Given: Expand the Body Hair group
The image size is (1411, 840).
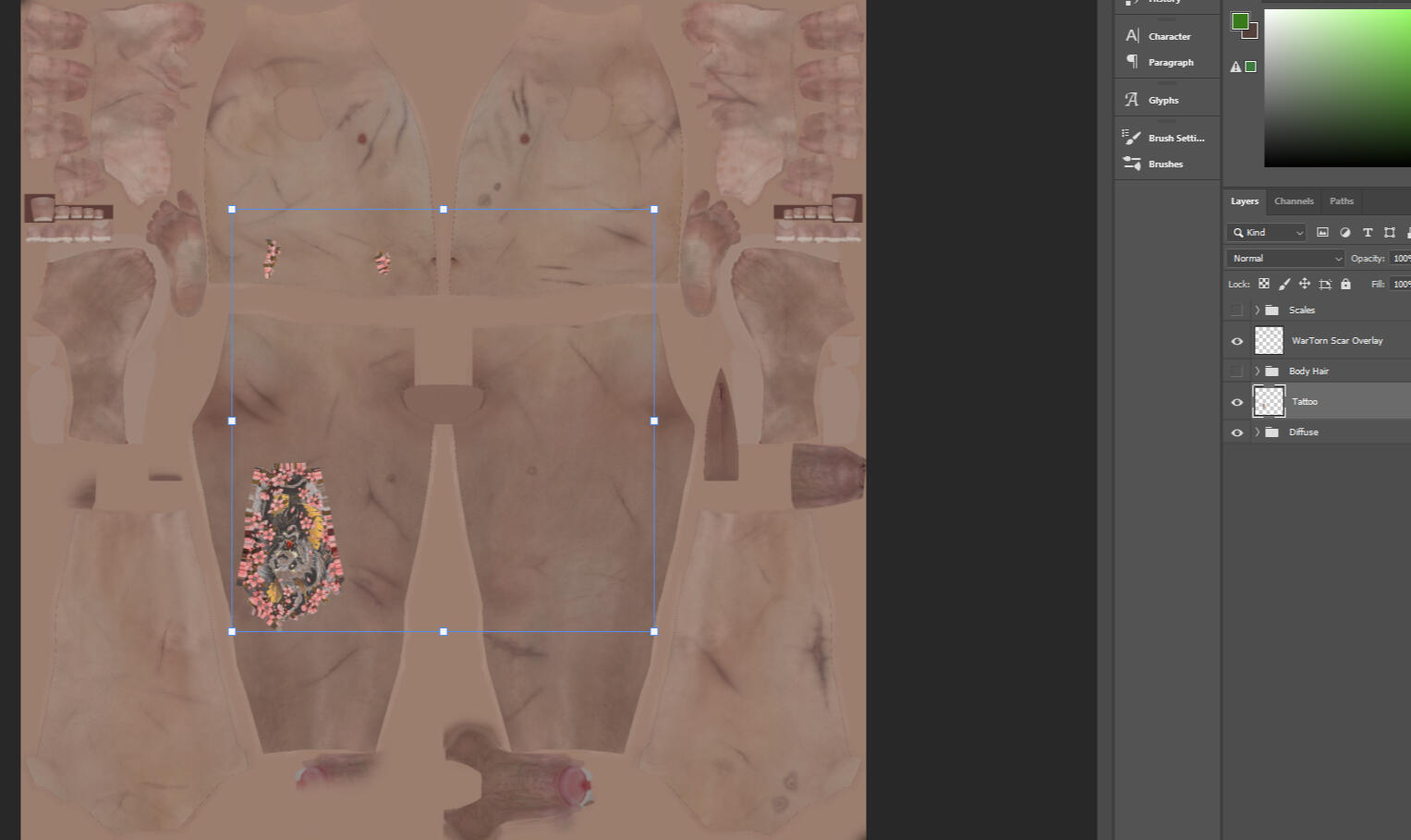Looking at the screenshot, I should tap(1257, 371).
